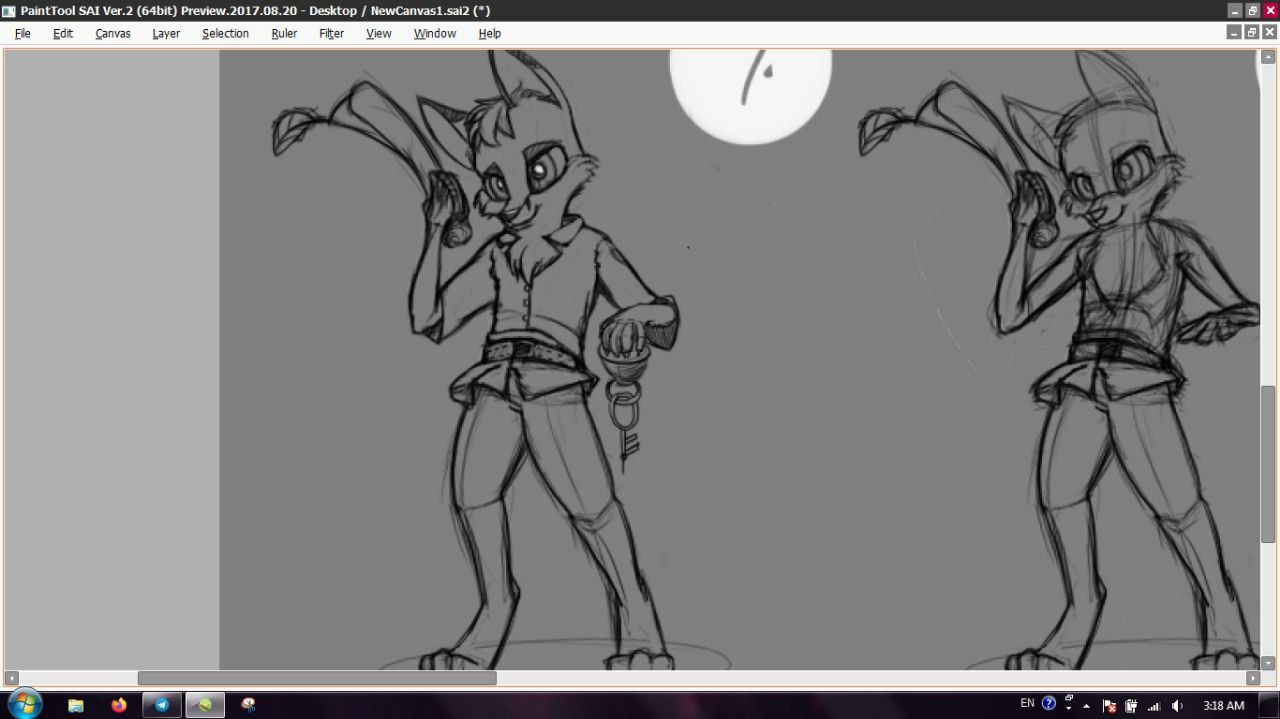Show hidden tray icons
1280x719 pixels.
tap(1087, 706)
